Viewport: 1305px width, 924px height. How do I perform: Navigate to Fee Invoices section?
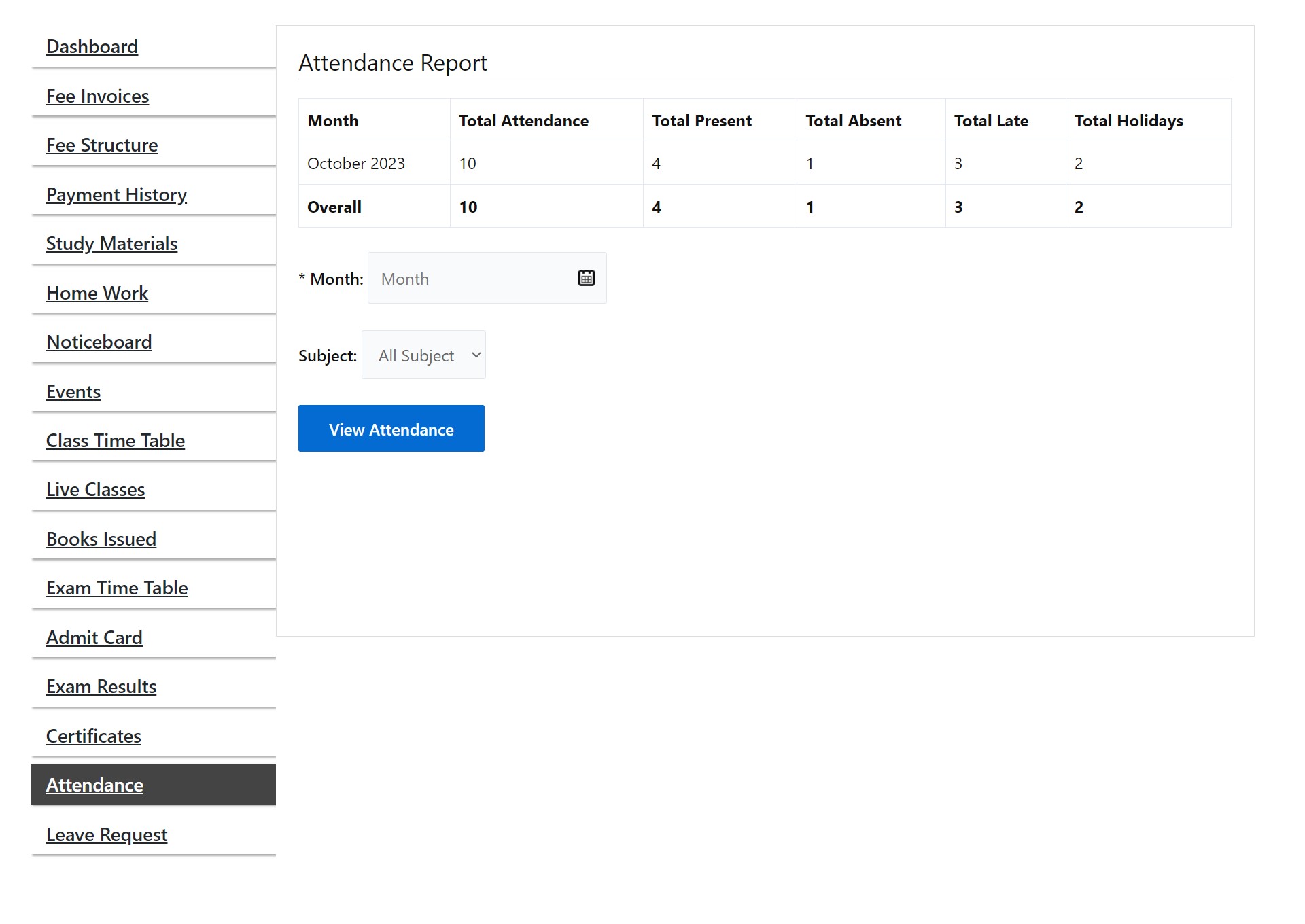[97, 94]
